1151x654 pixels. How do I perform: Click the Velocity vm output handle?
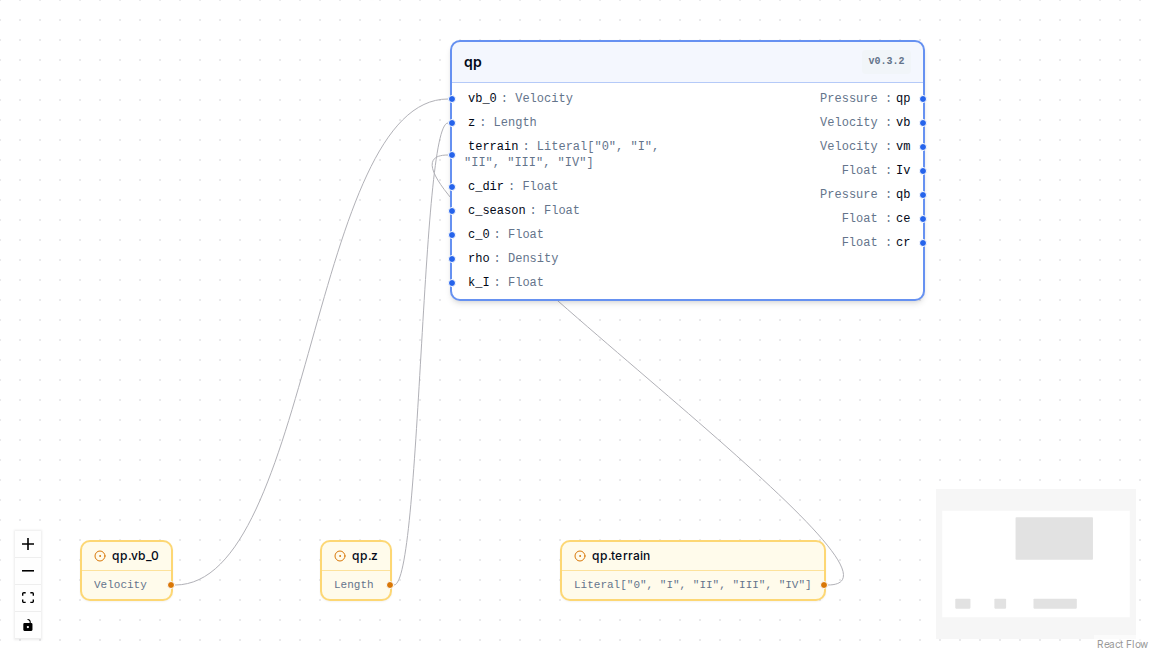tap(923, 147)
